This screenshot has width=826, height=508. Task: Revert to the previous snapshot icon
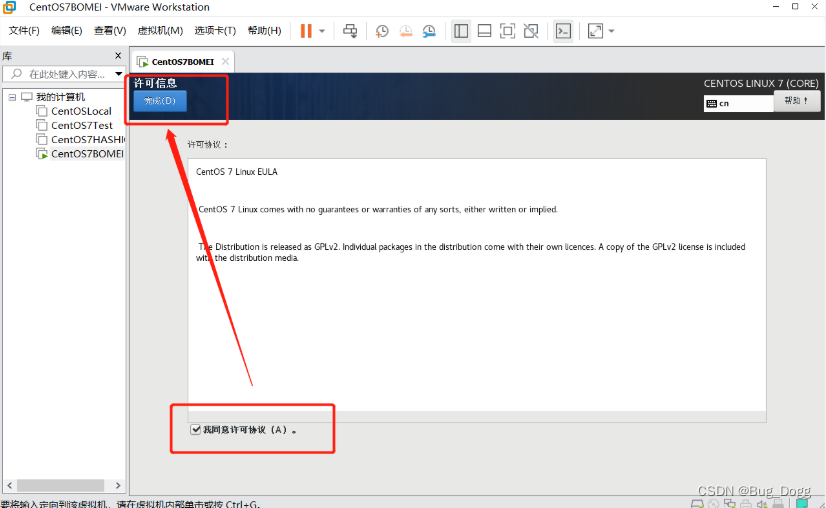tap(406, 31)
